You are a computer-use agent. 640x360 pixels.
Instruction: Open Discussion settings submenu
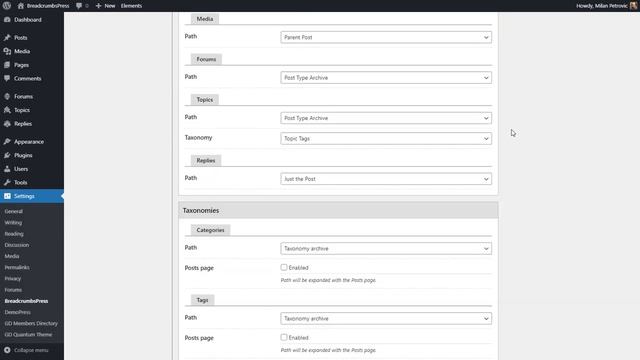pyautogui.click(x=17, y=245)
